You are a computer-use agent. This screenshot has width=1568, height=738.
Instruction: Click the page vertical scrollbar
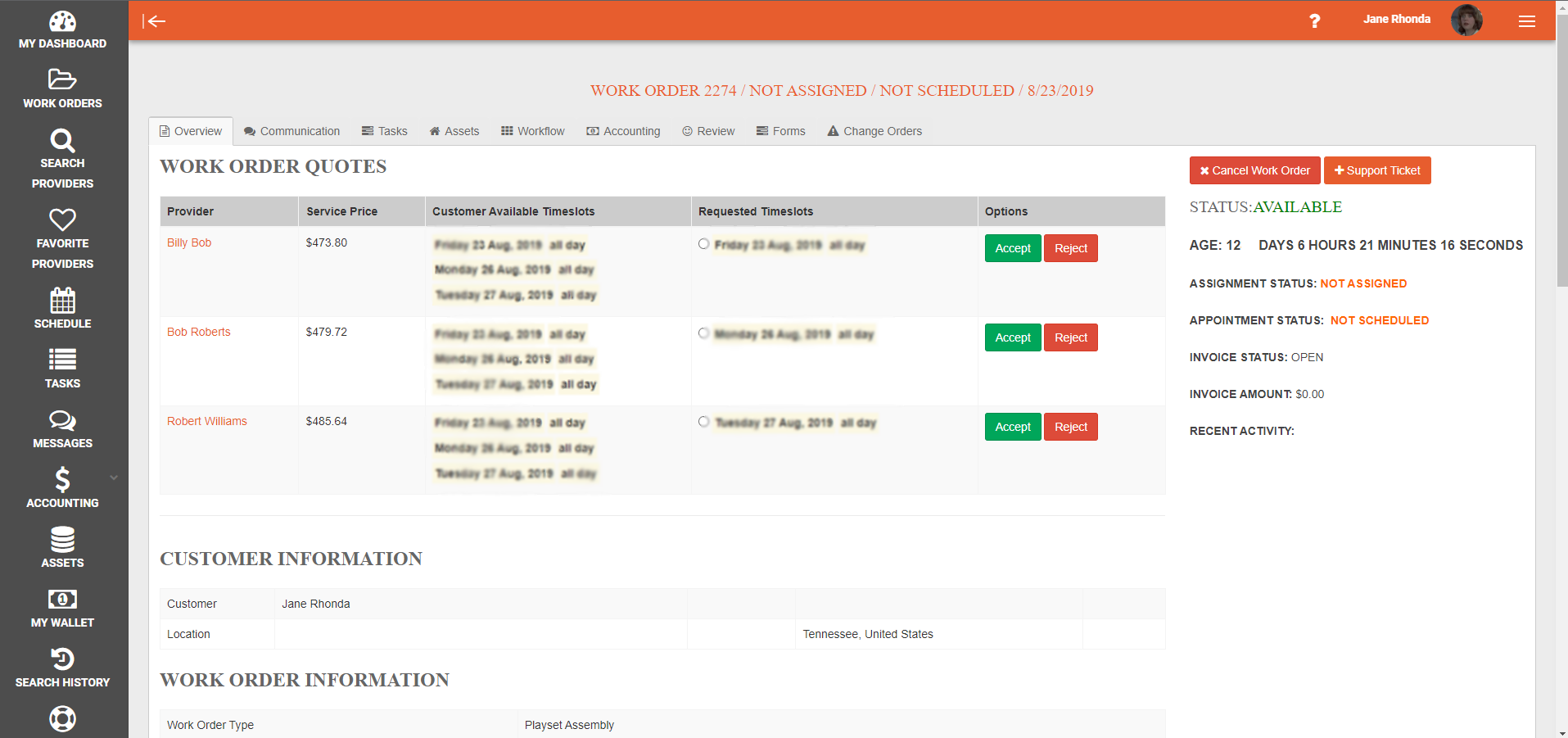(x=1561, y=164)
